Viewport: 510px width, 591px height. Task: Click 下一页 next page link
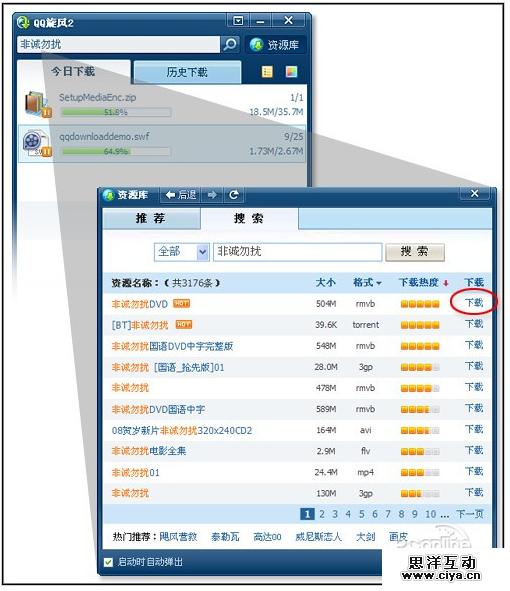click(x=470, y=514)
